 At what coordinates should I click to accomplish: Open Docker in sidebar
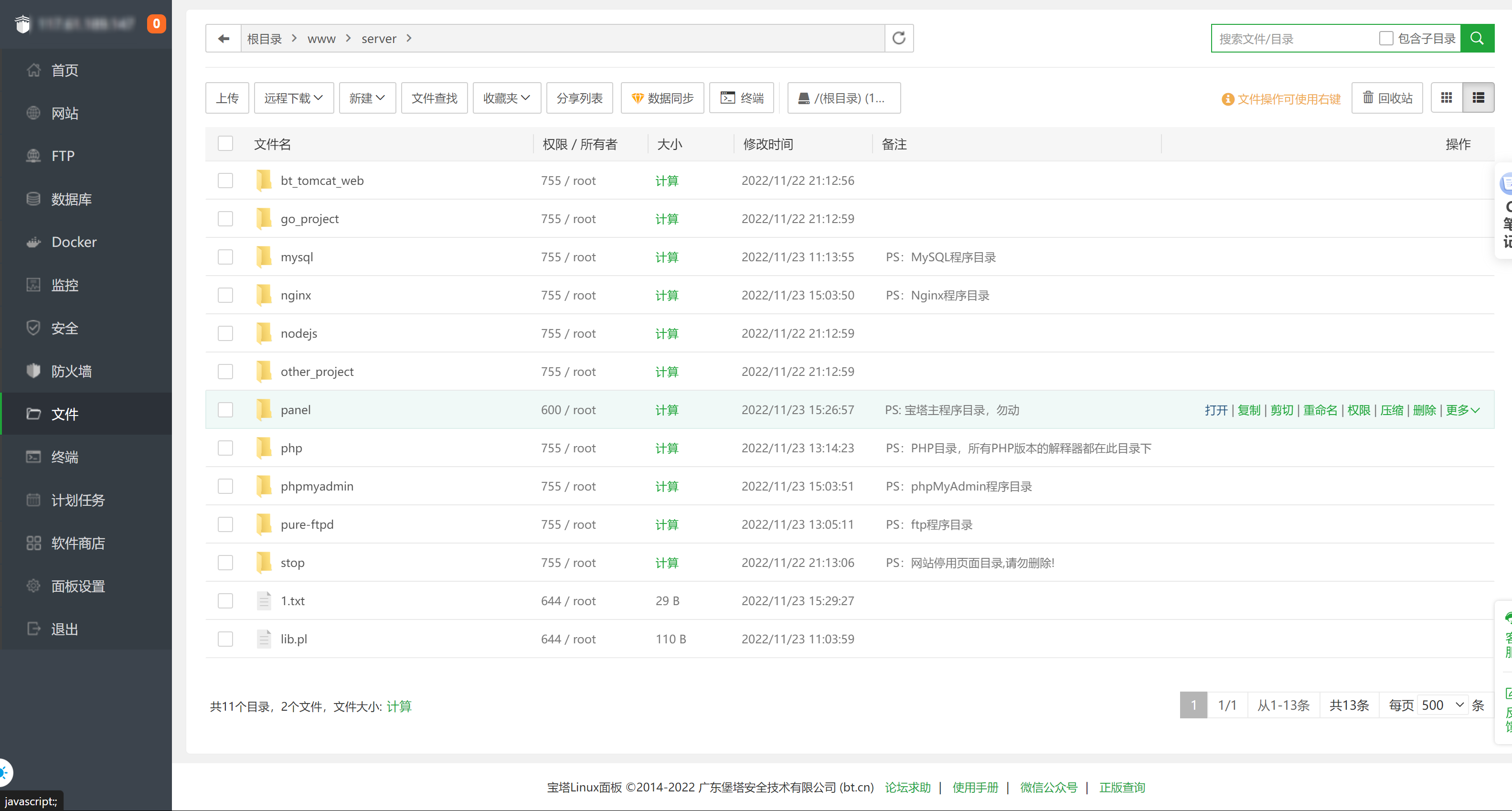pyautogui.click(x=86, y=242)
